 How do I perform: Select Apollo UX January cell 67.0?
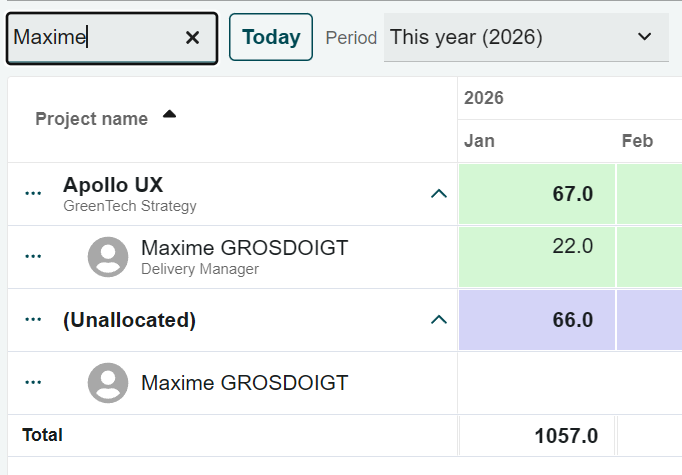(537, 194)
